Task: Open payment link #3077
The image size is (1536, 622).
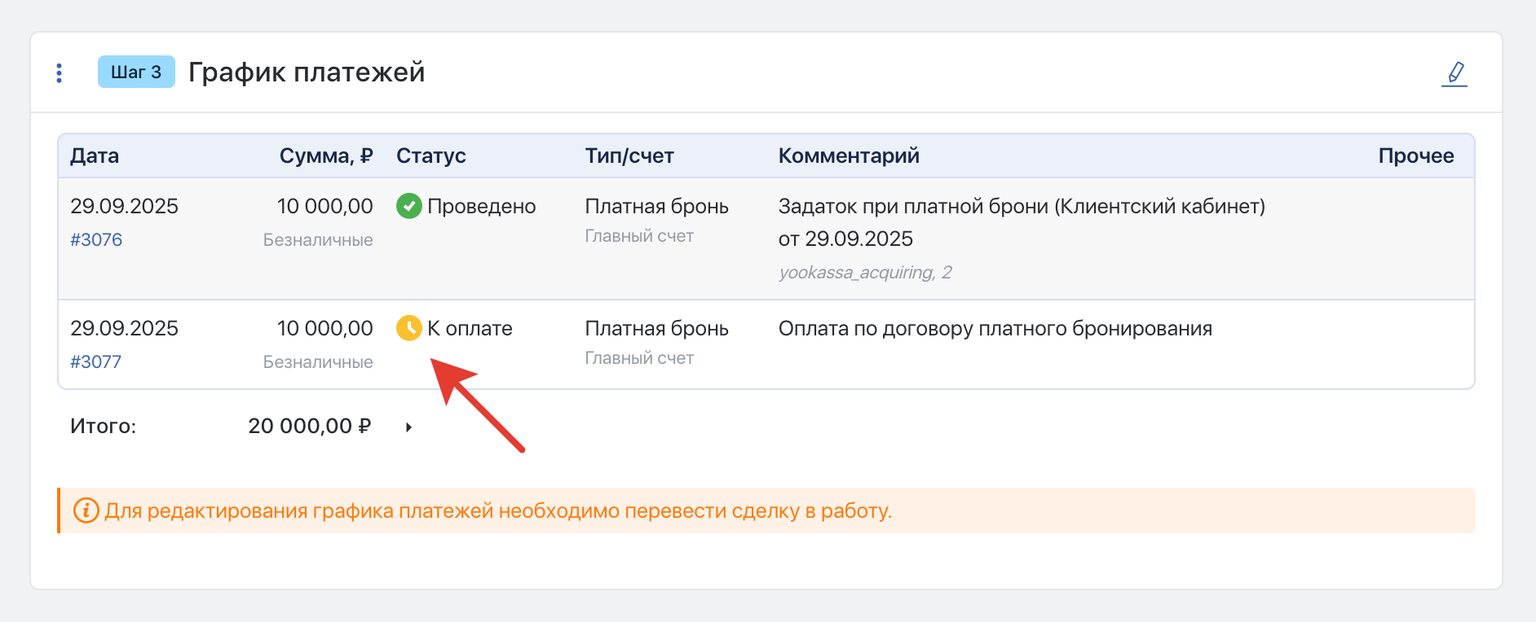Action: tap(96, 362)
